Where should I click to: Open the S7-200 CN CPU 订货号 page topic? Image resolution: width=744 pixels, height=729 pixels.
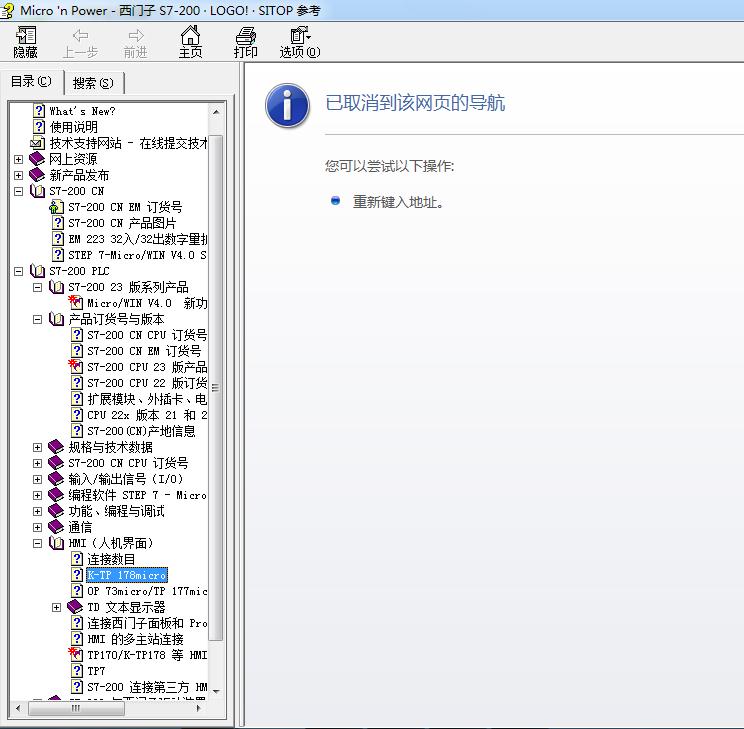(x=147, y=335)
